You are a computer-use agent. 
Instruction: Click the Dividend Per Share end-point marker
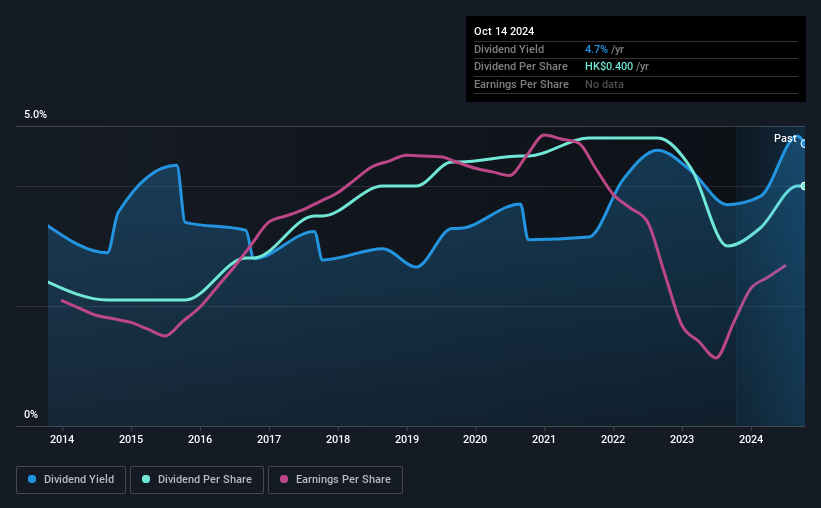pos(804,186)
